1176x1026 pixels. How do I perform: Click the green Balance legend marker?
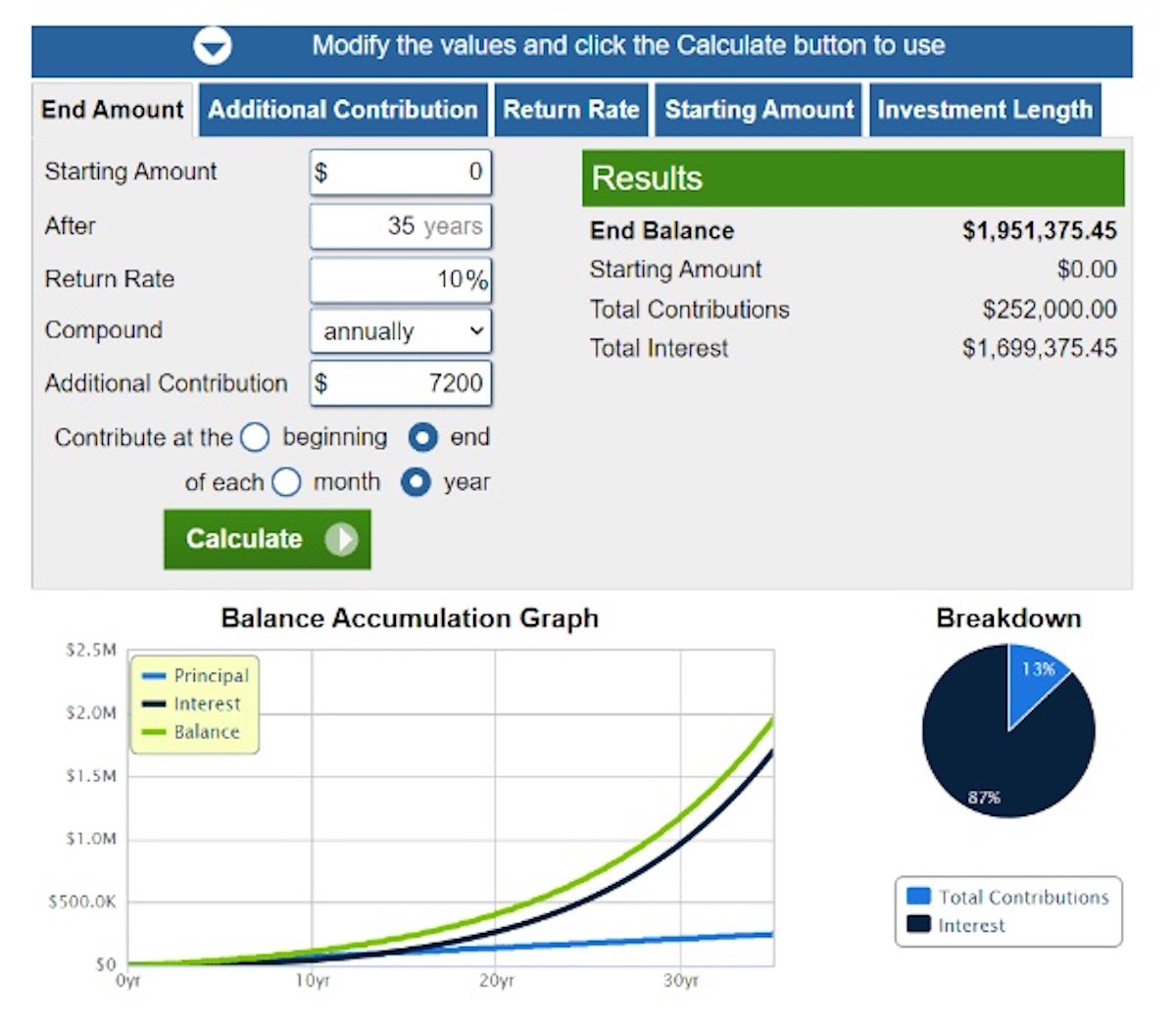pos(154,732)
